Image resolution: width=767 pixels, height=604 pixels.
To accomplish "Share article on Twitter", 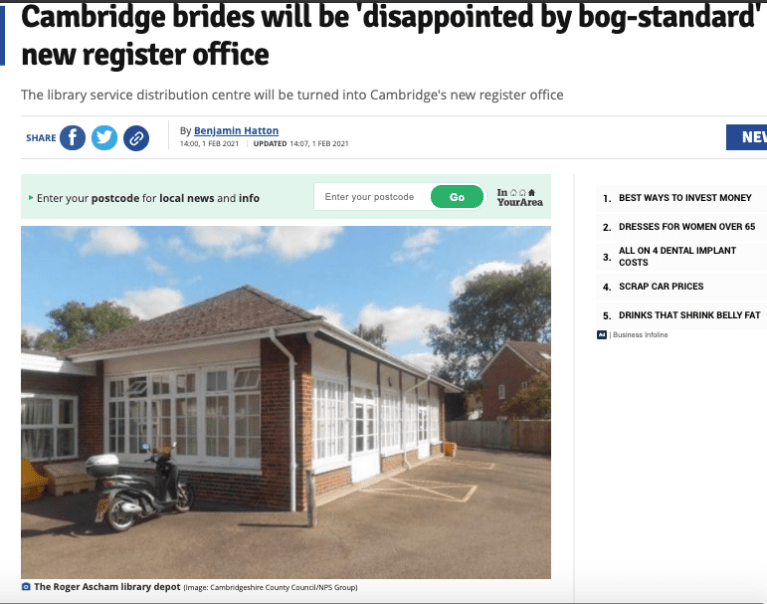I will [x=104, y=138].
